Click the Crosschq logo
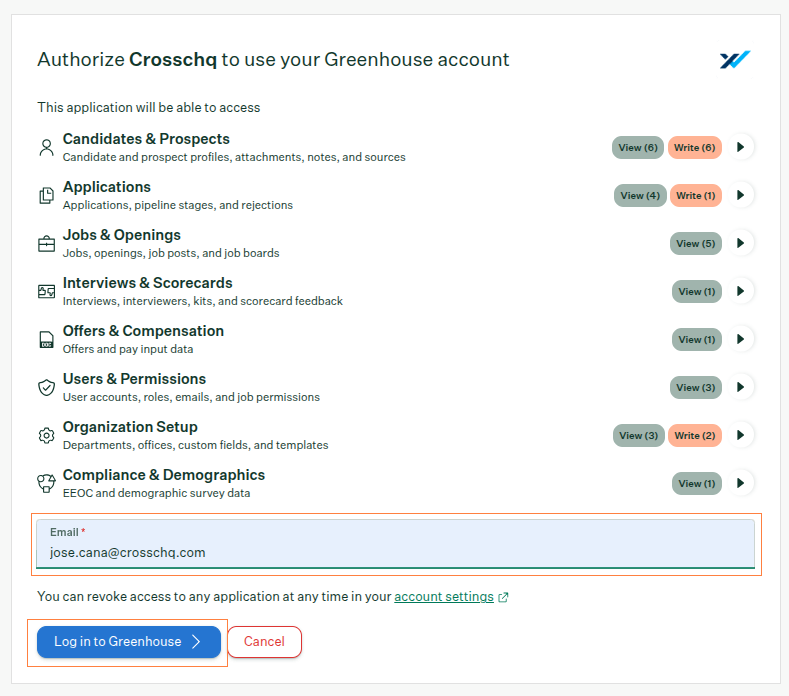 point(735,59)
